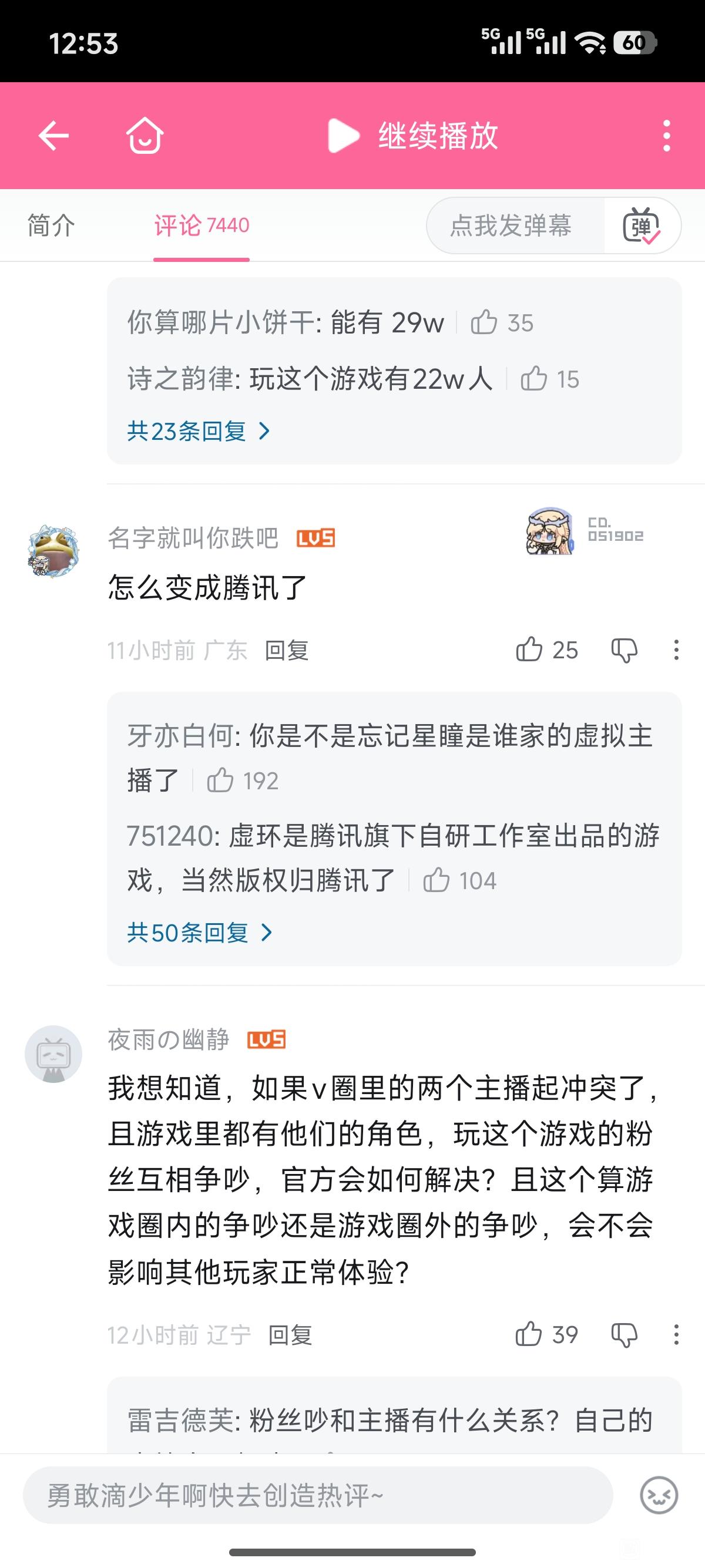This screenshot has height=1568, width=705.
Task: Like 夜雨の幽静's comment with 39 likes
Action: pyautogui.click(x=528, y=1334)
